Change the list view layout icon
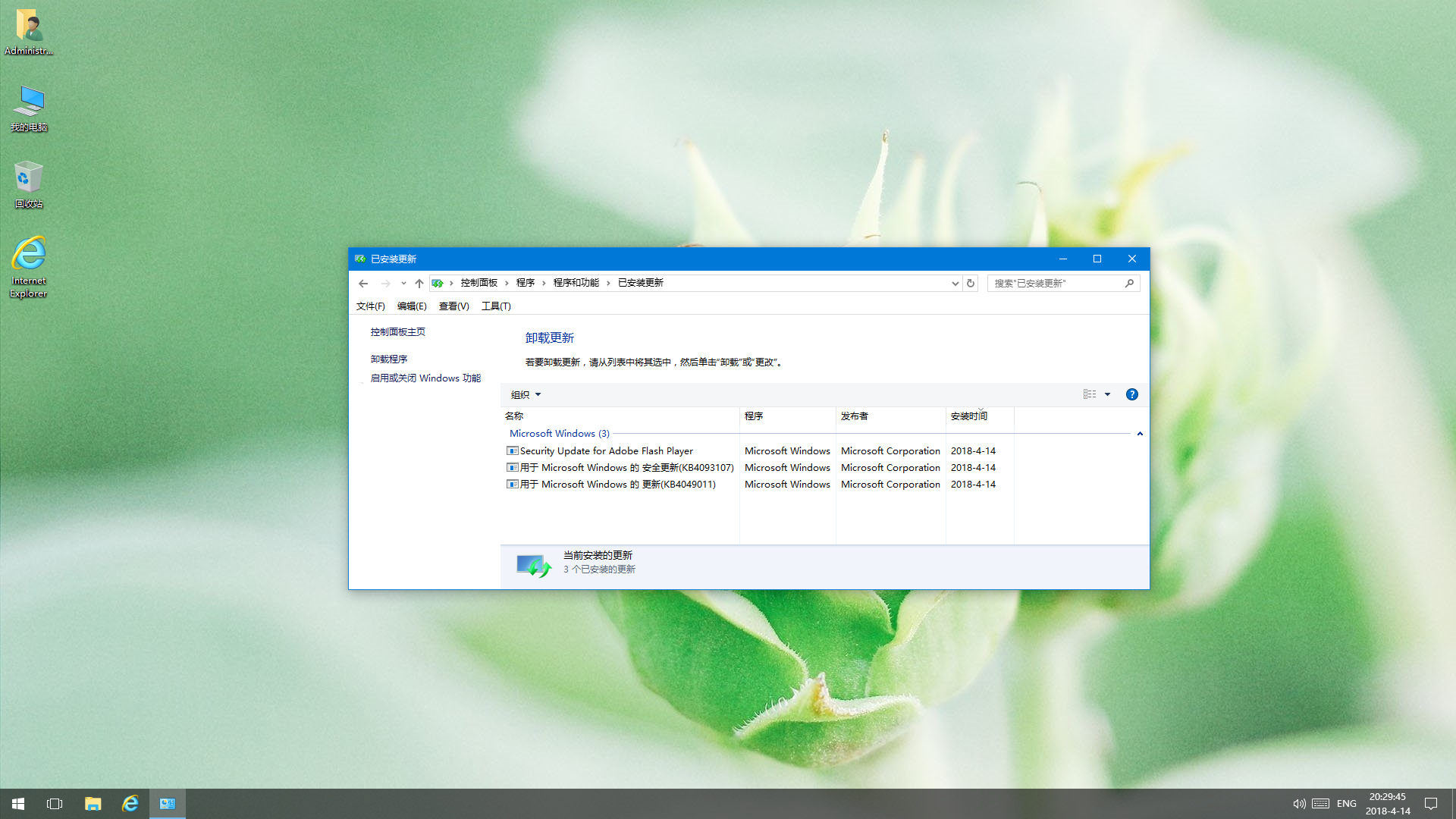This screenshot has width=1456, height=819. coord(1090,394)
